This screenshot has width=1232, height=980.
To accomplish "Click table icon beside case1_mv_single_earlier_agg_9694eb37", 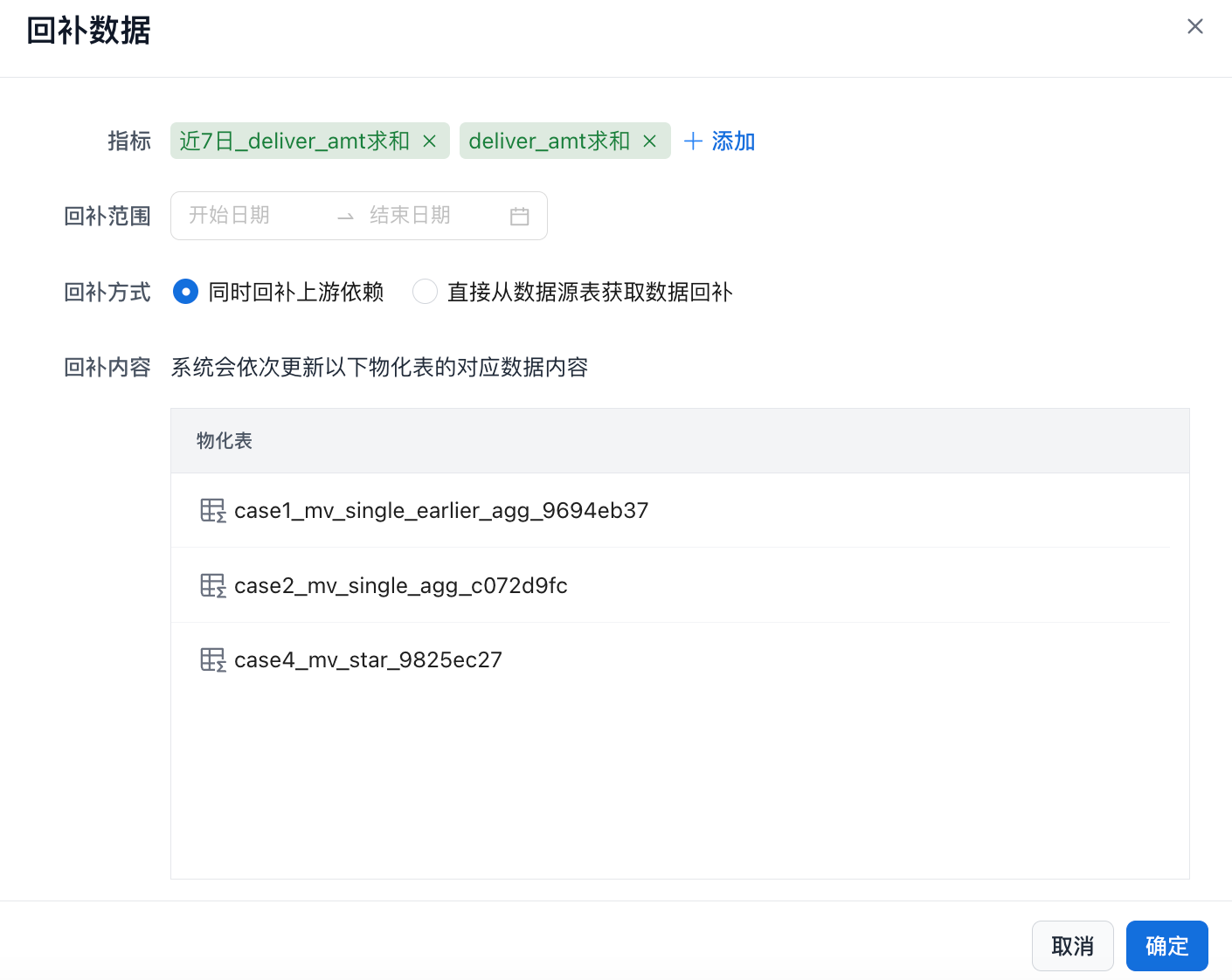I will click(212, 511).
